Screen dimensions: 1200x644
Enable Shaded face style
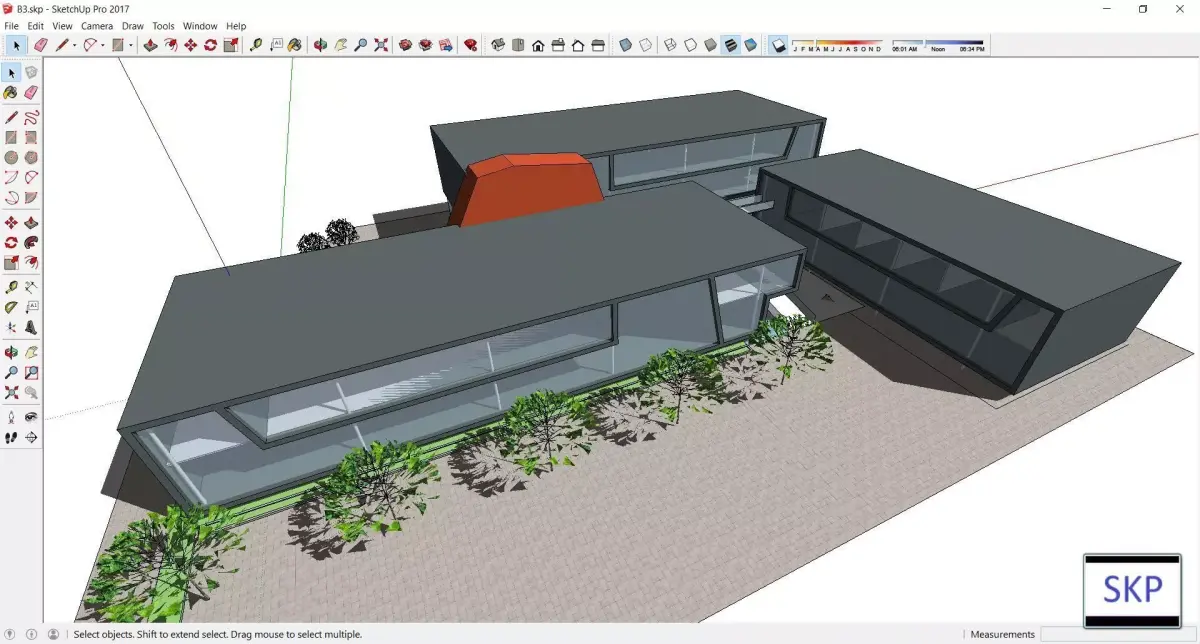[710, 45]
